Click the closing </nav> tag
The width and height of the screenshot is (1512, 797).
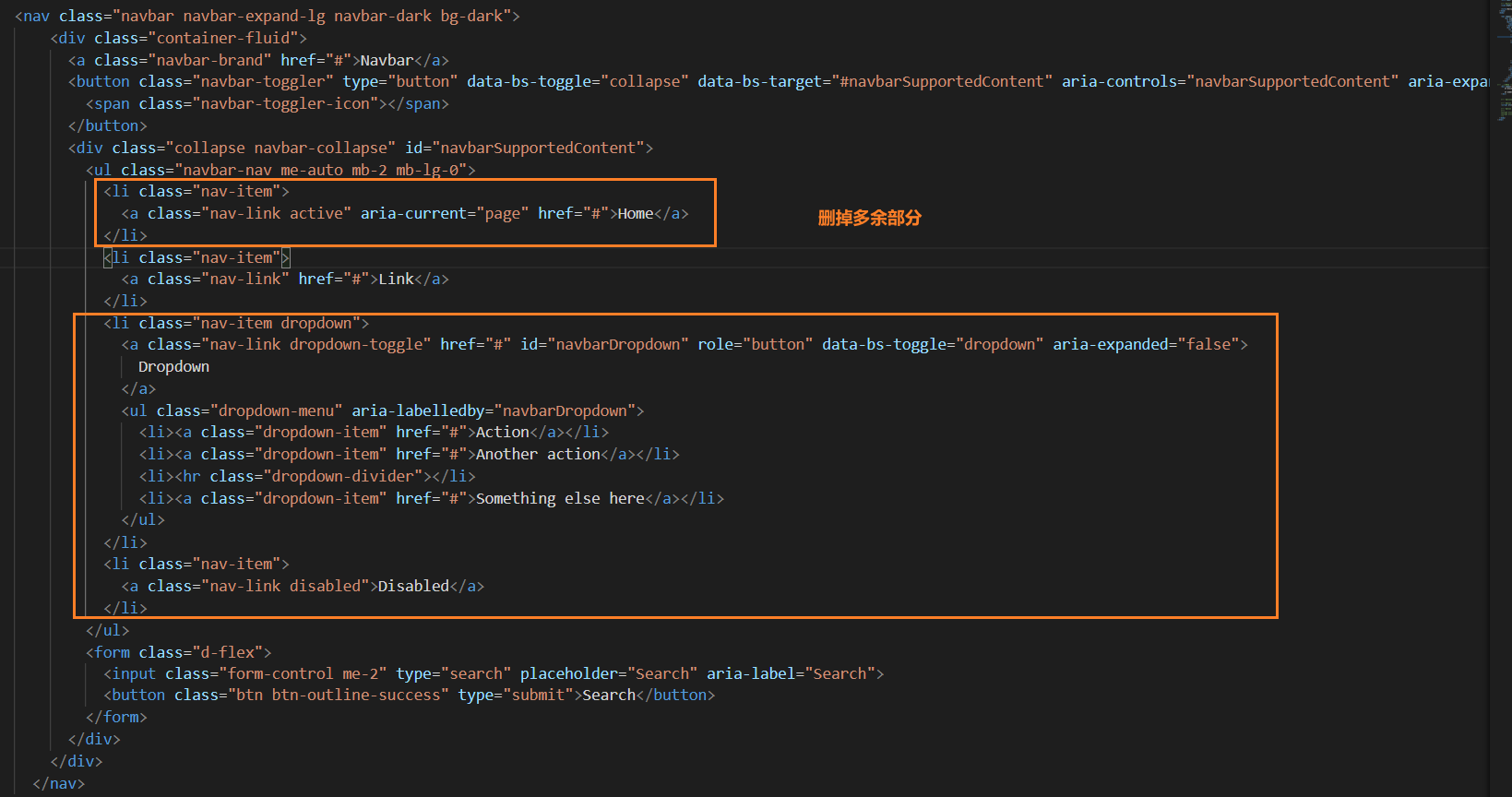coord(58,783)
